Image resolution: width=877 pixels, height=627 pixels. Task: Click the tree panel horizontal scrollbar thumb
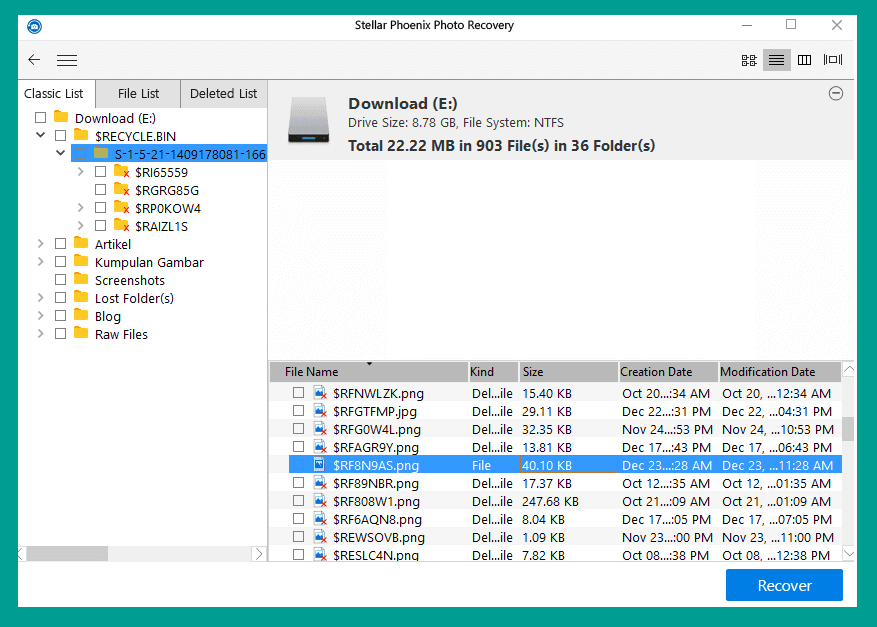[x=67, y=554]
